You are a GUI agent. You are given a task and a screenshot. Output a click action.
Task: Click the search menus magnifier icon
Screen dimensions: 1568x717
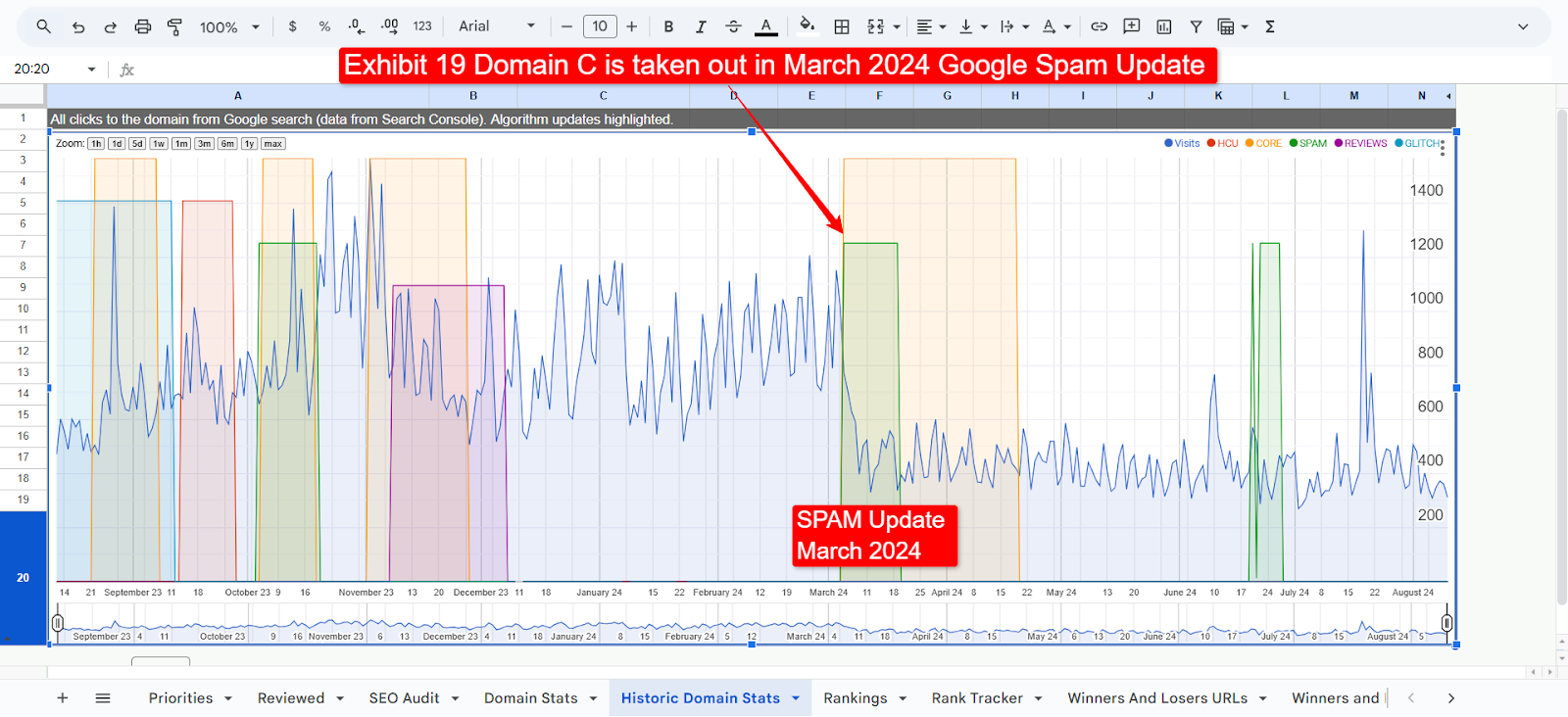click(43, 26)
